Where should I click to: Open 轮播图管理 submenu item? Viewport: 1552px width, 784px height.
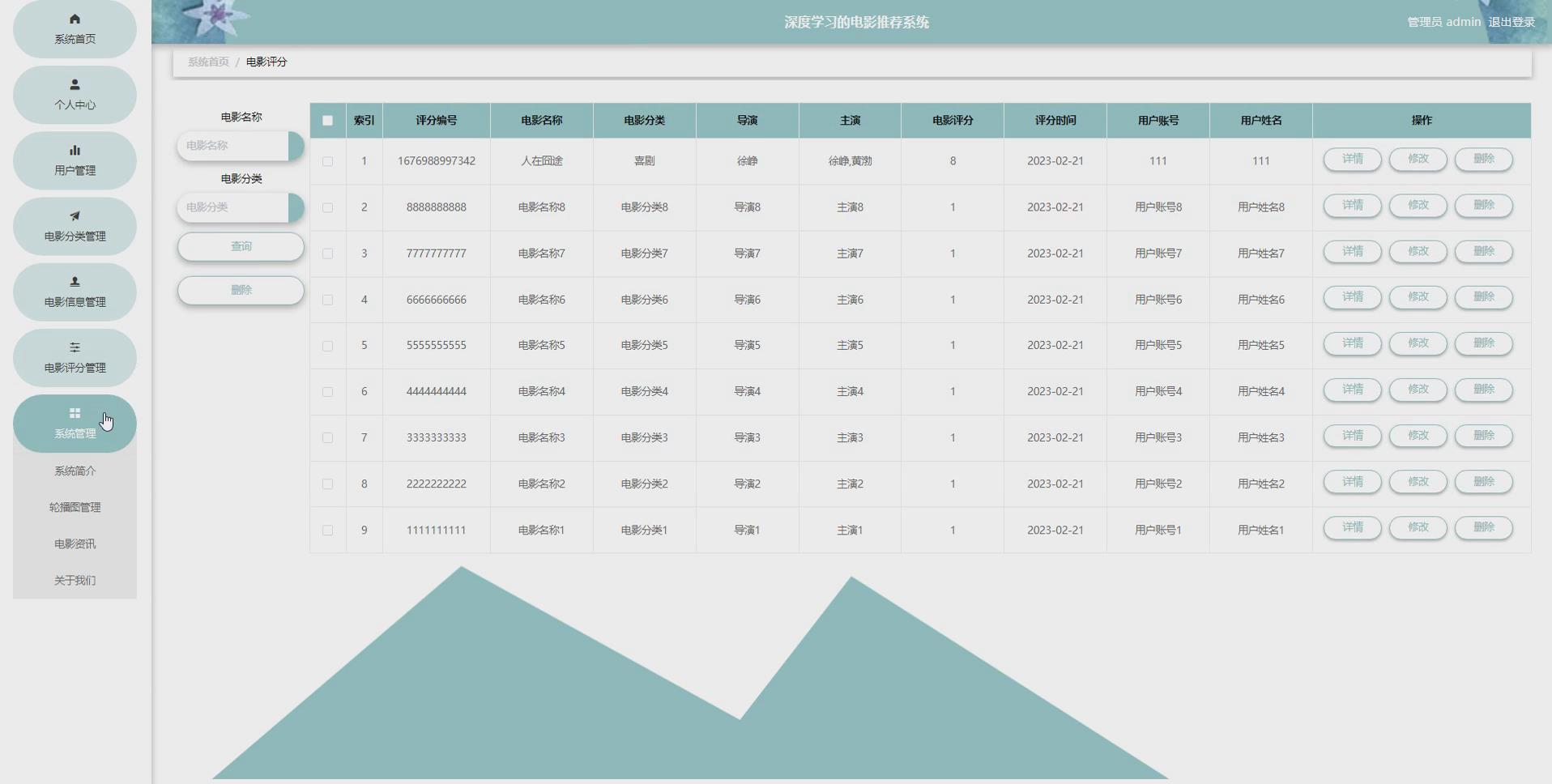[75, 507]
